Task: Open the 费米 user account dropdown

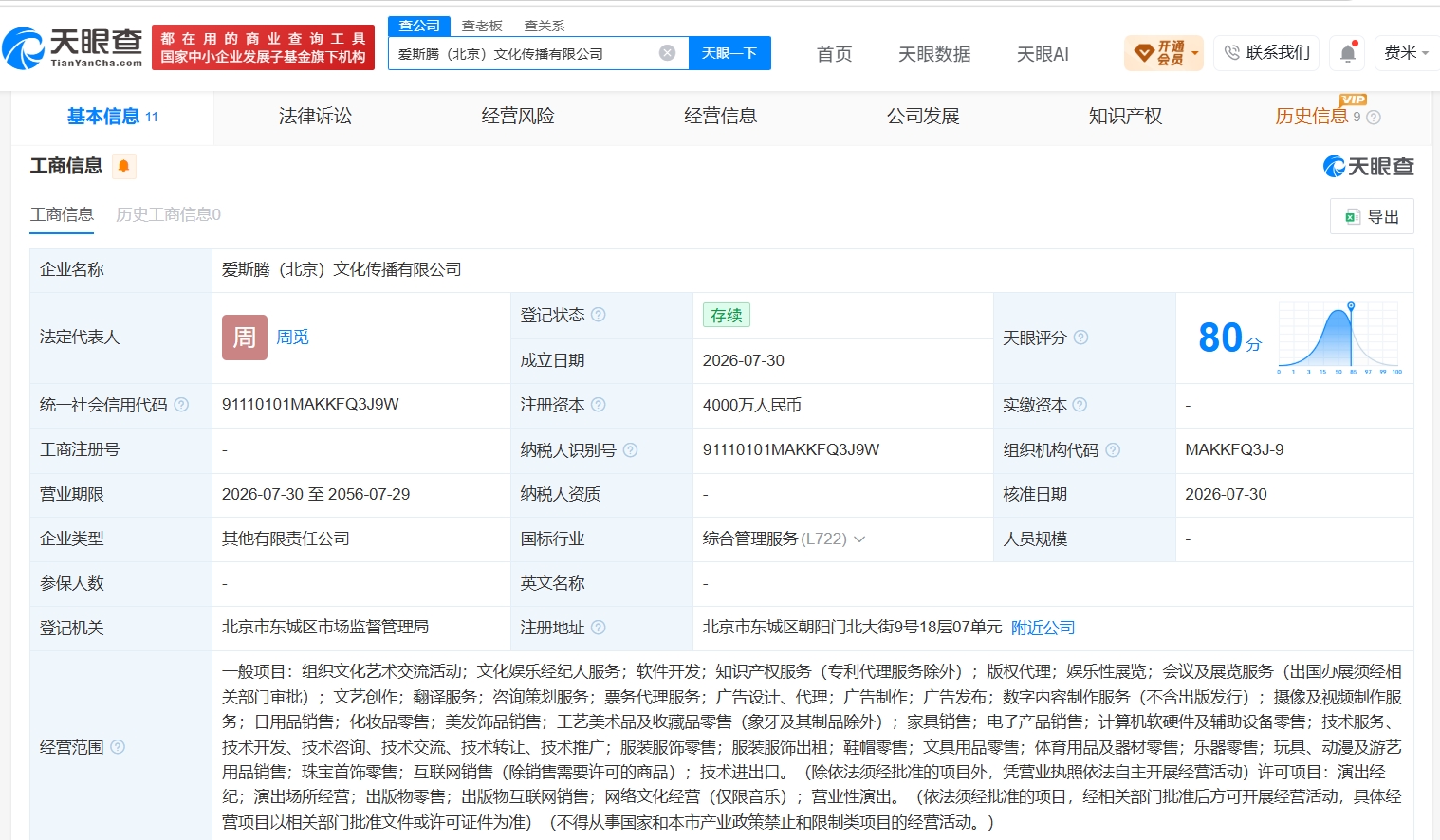Action: (x=1405, y=53)
